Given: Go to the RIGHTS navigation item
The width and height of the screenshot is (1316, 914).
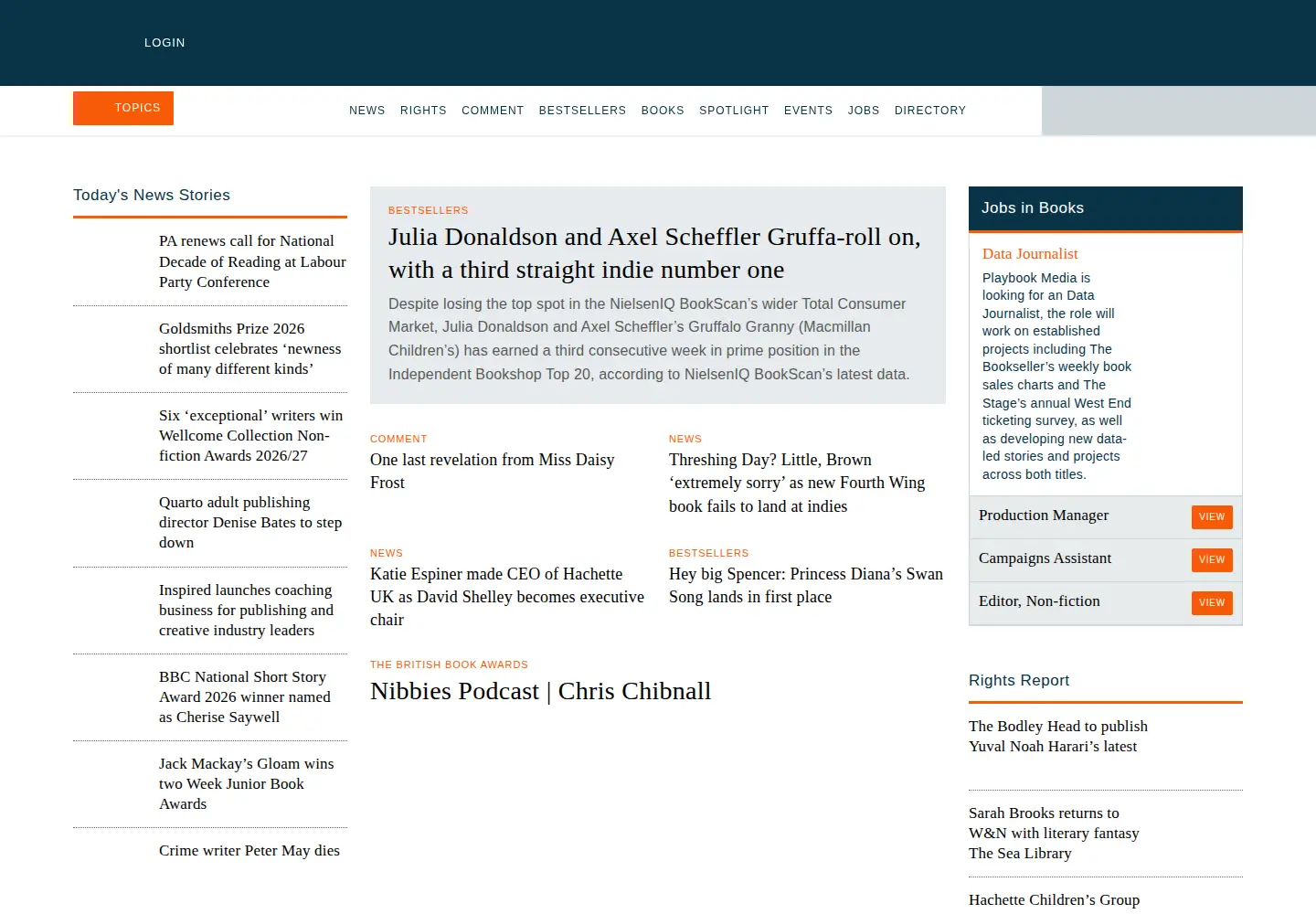Looking at the screenshot, I should [x=423, y=111].
